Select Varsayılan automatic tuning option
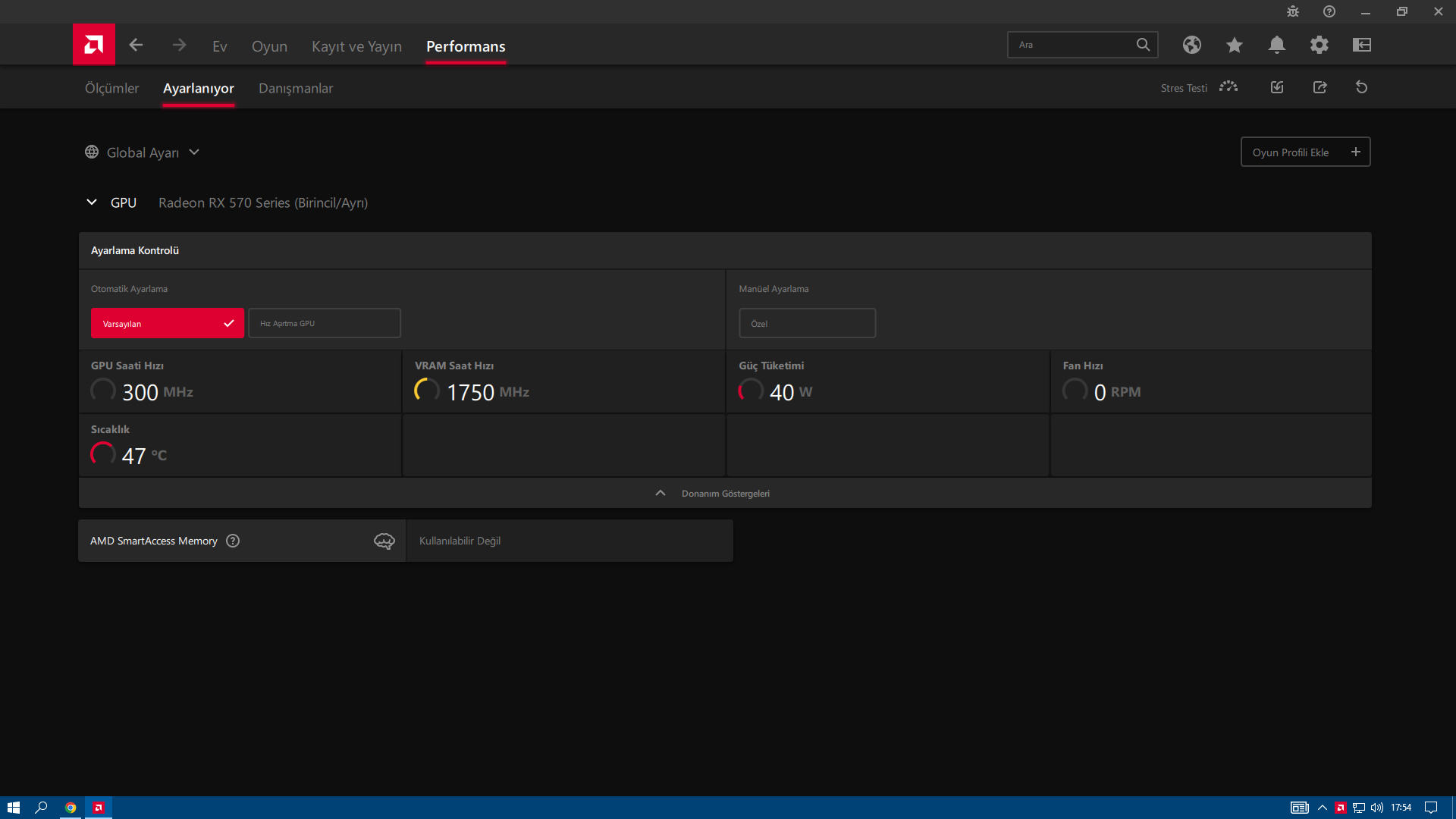This screenshot has width=1456, height=819. pyautogui.click(x=167, y=323)
